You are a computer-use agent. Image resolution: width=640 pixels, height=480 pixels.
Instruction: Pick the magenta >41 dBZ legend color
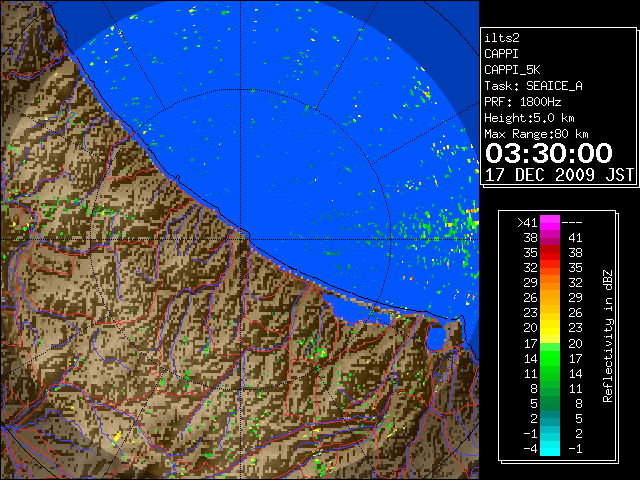(550, 223)
